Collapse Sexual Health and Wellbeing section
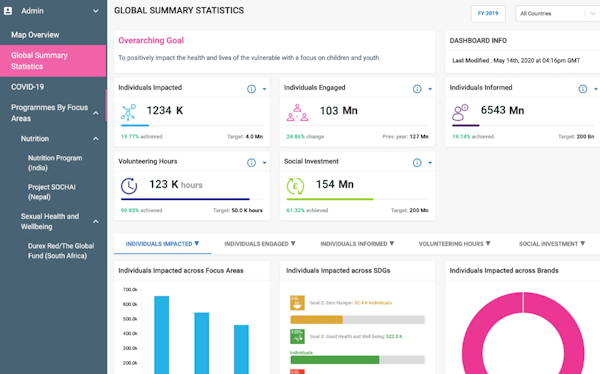This screenshot has height=374, width=600. pos(96,221)
